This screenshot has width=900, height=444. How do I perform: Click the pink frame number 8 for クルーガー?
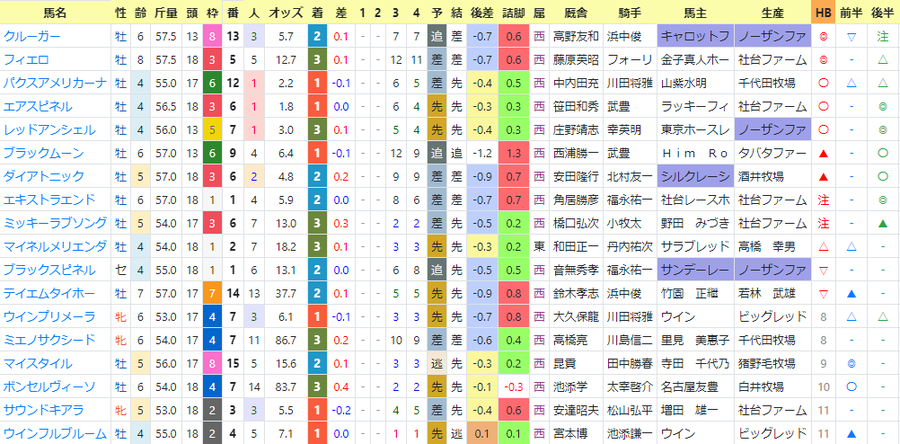pos(212,36)
